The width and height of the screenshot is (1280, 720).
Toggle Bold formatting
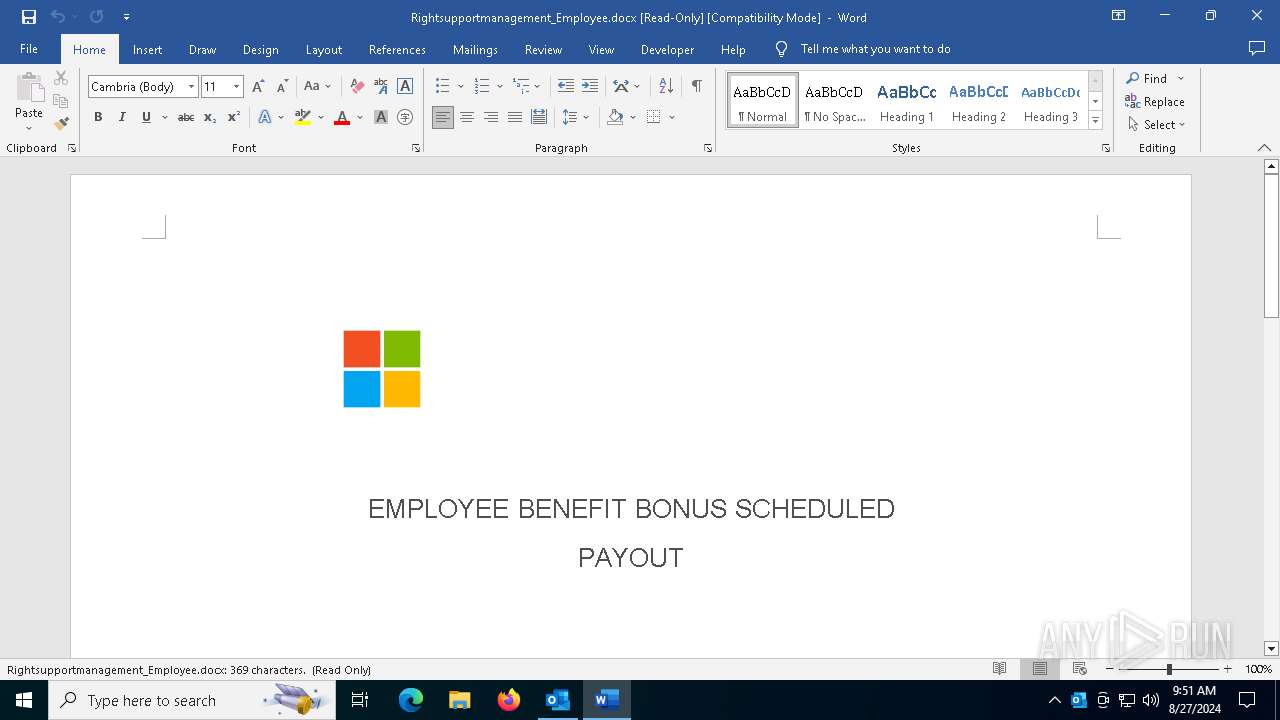click(x=98, y=117)
